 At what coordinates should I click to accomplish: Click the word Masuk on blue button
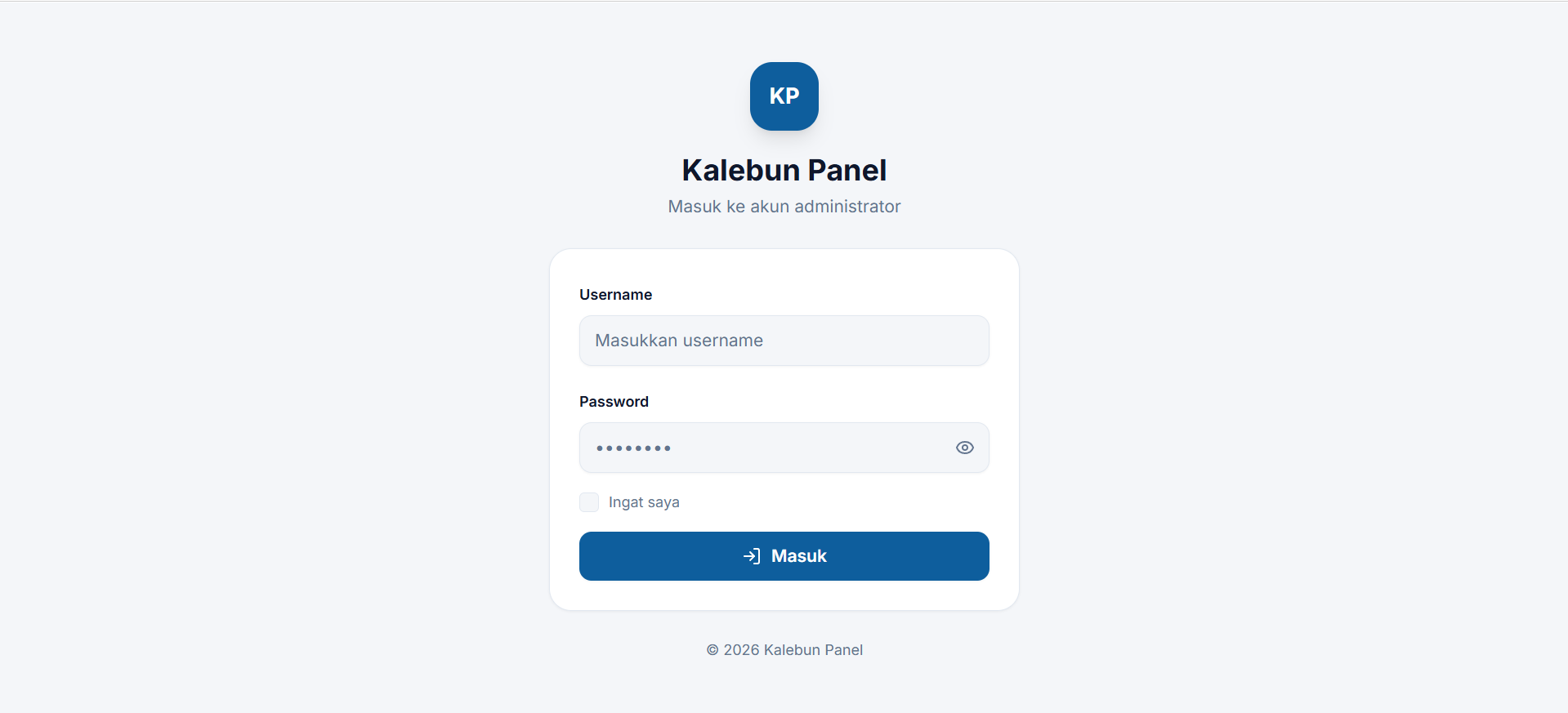[x=799, y=556]
